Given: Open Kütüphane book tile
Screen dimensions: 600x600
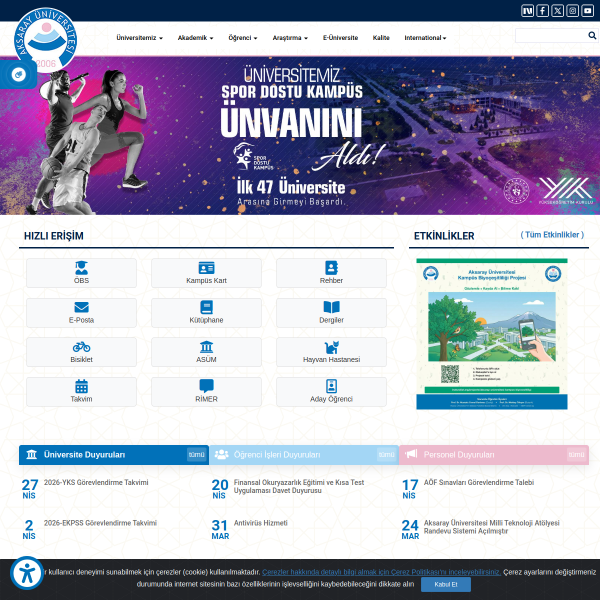Looking at the screenshot, I should [206, 313].
